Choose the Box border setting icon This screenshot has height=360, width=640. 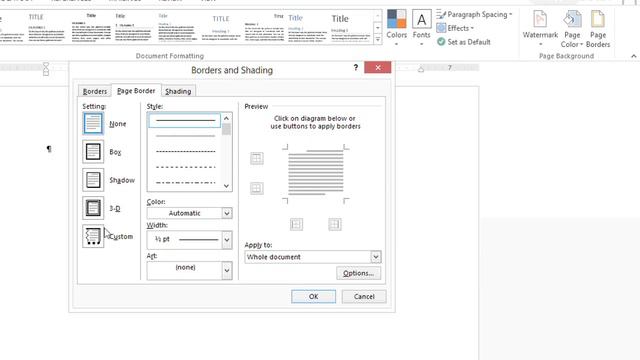point(93,151)
